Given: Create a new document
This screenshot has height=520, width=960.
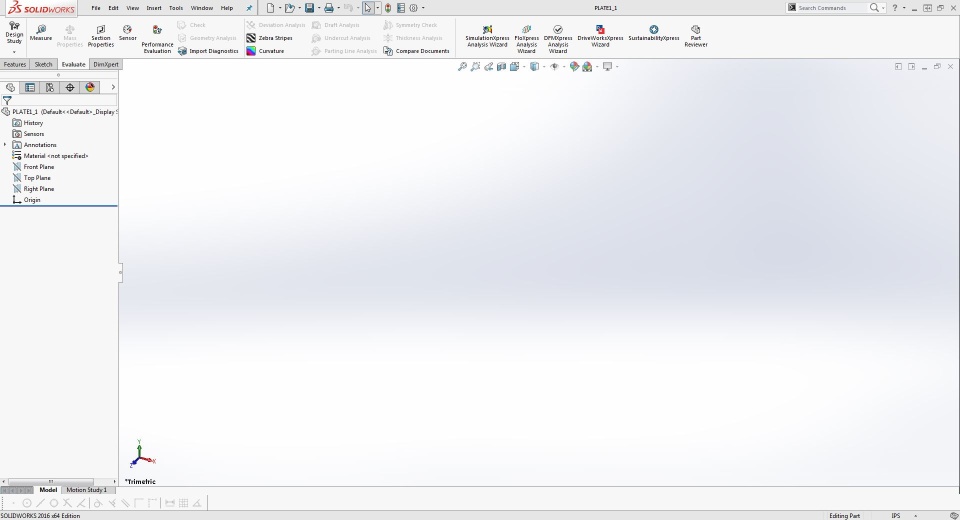Looking at the screenshot, I should tap(270, 8).
